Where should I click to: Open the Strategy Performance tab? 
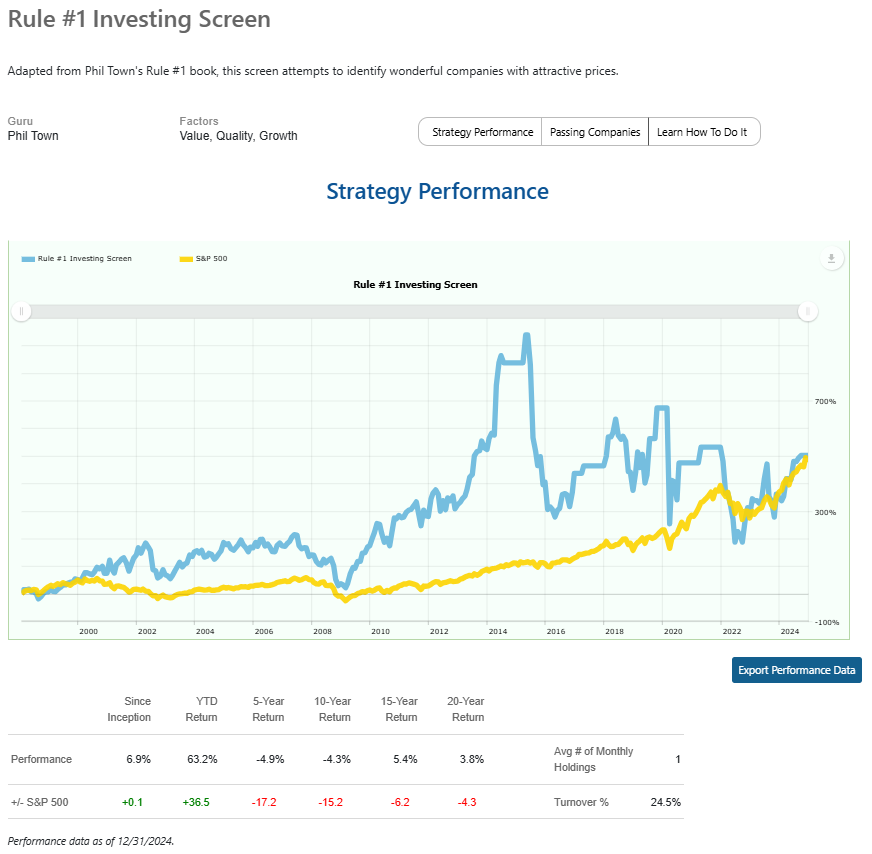(480, 132)
